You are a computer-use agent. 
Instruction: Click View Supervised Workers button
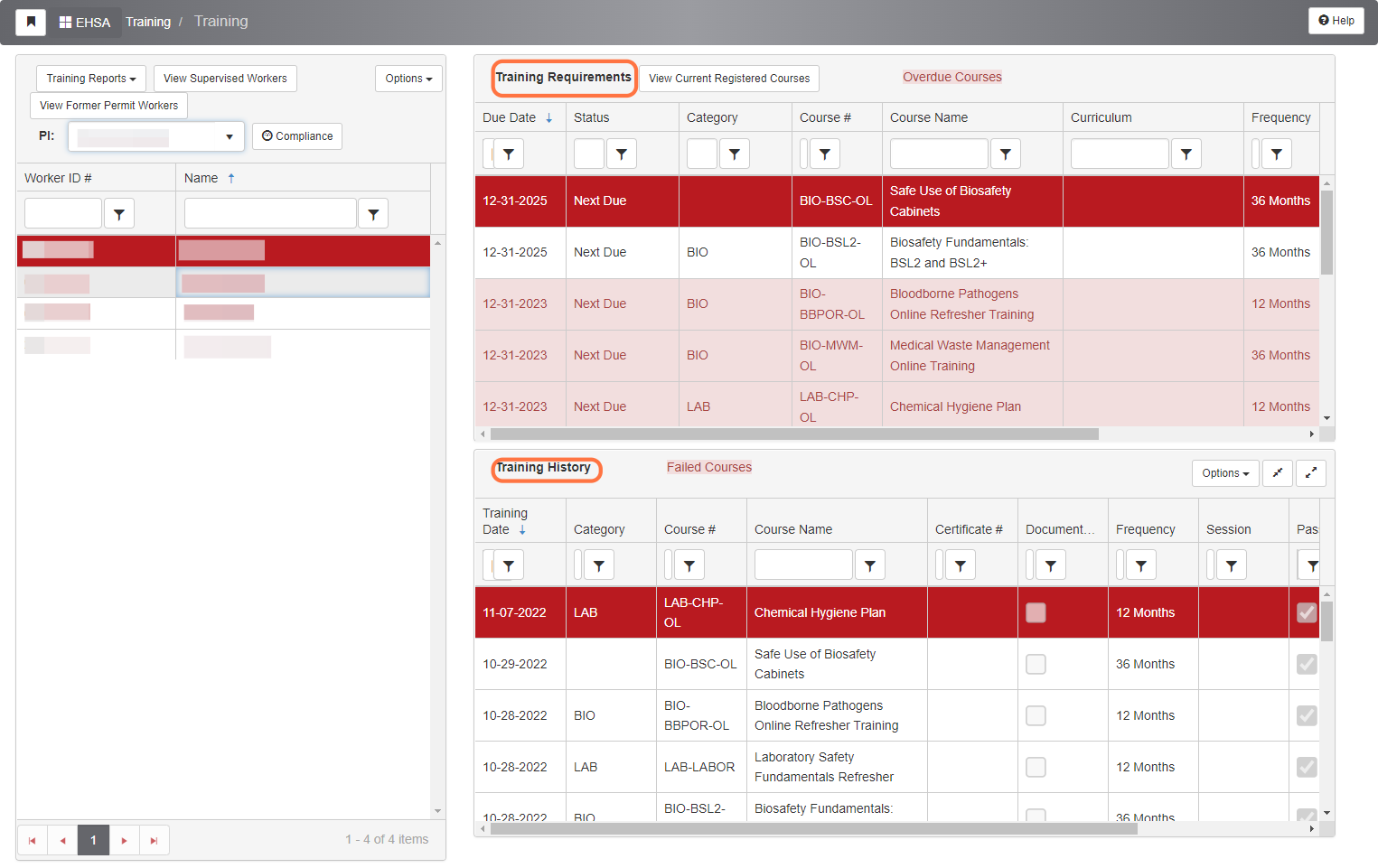tap(225, 79)
